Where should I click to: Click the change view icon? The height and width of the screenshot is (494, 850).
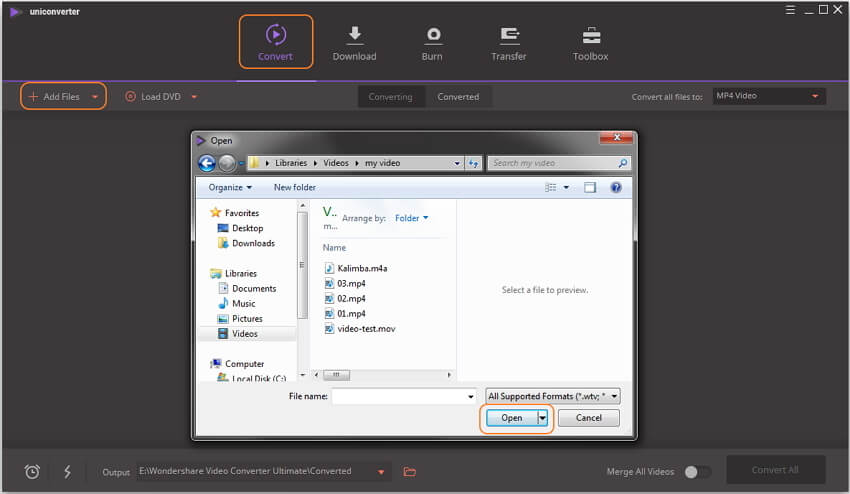pyautogui.click(x=550, y=187)
